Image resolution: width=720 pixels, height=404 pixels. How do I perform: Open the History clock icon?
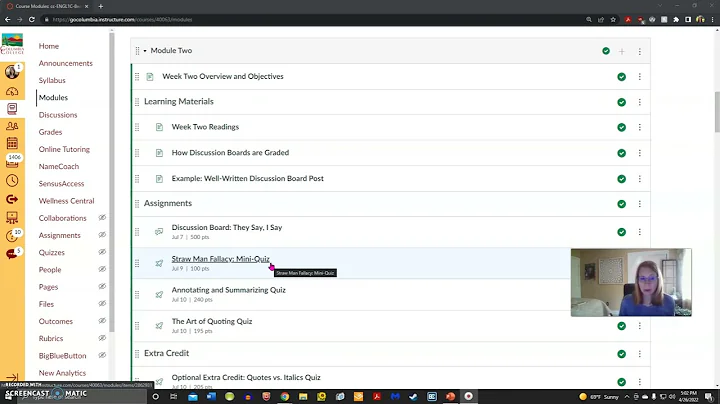[x=12, y=180]
